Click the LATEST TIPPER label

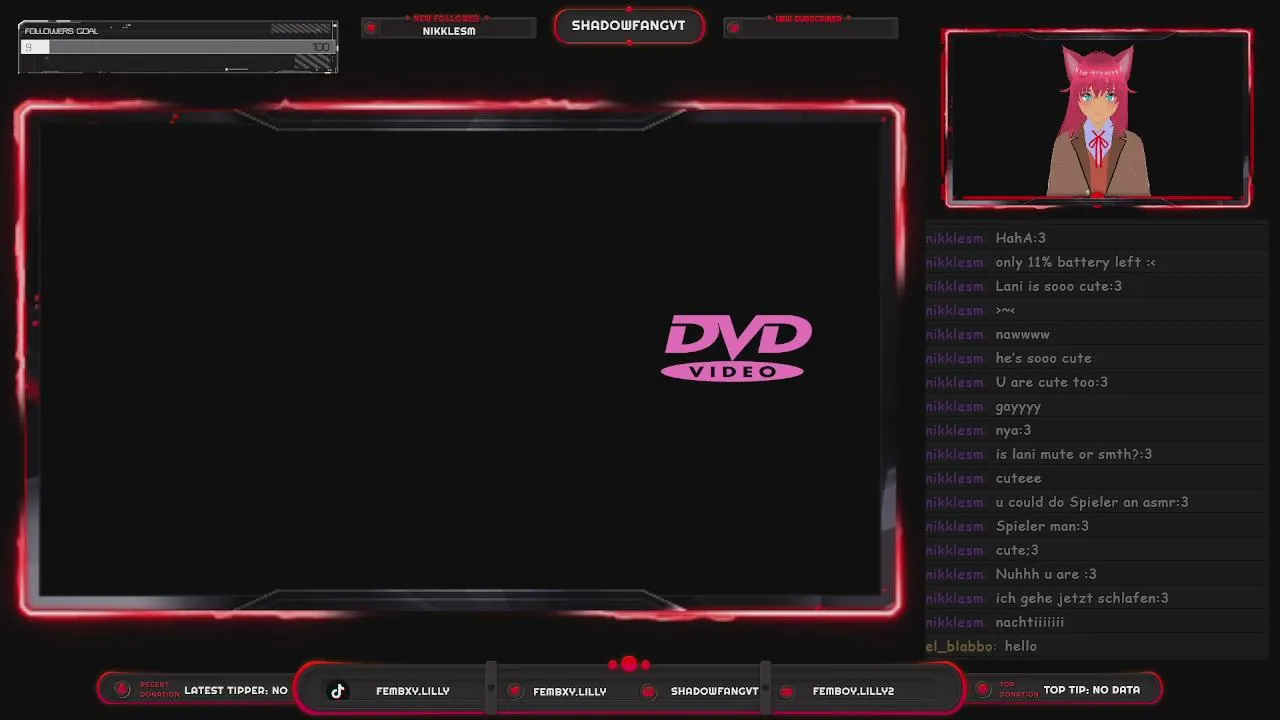coord(236,690)
